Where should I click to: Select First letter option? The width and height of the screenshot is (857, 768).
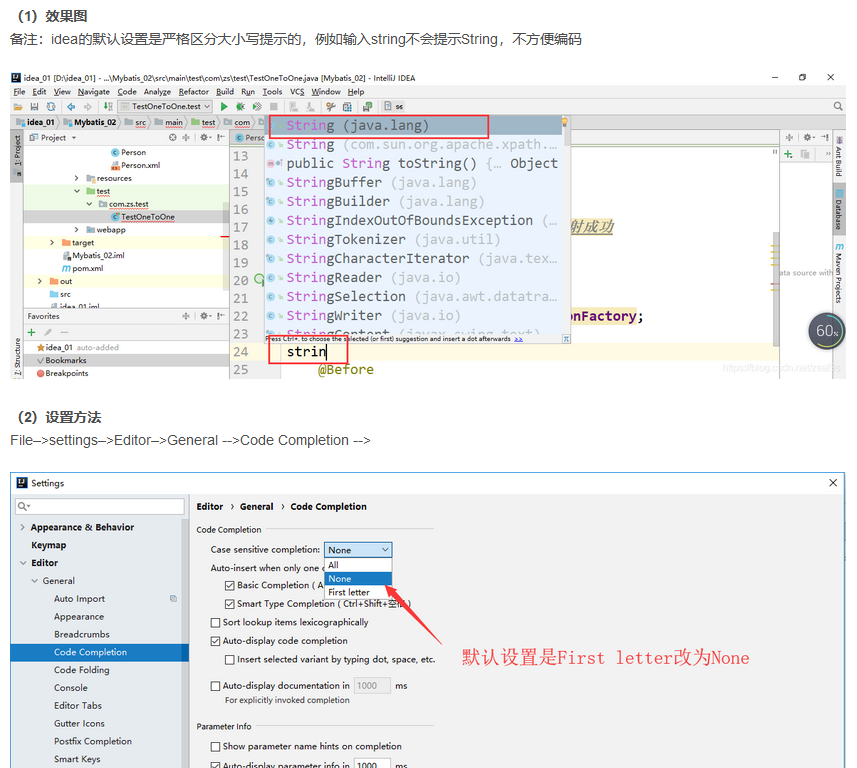[358, 592]
